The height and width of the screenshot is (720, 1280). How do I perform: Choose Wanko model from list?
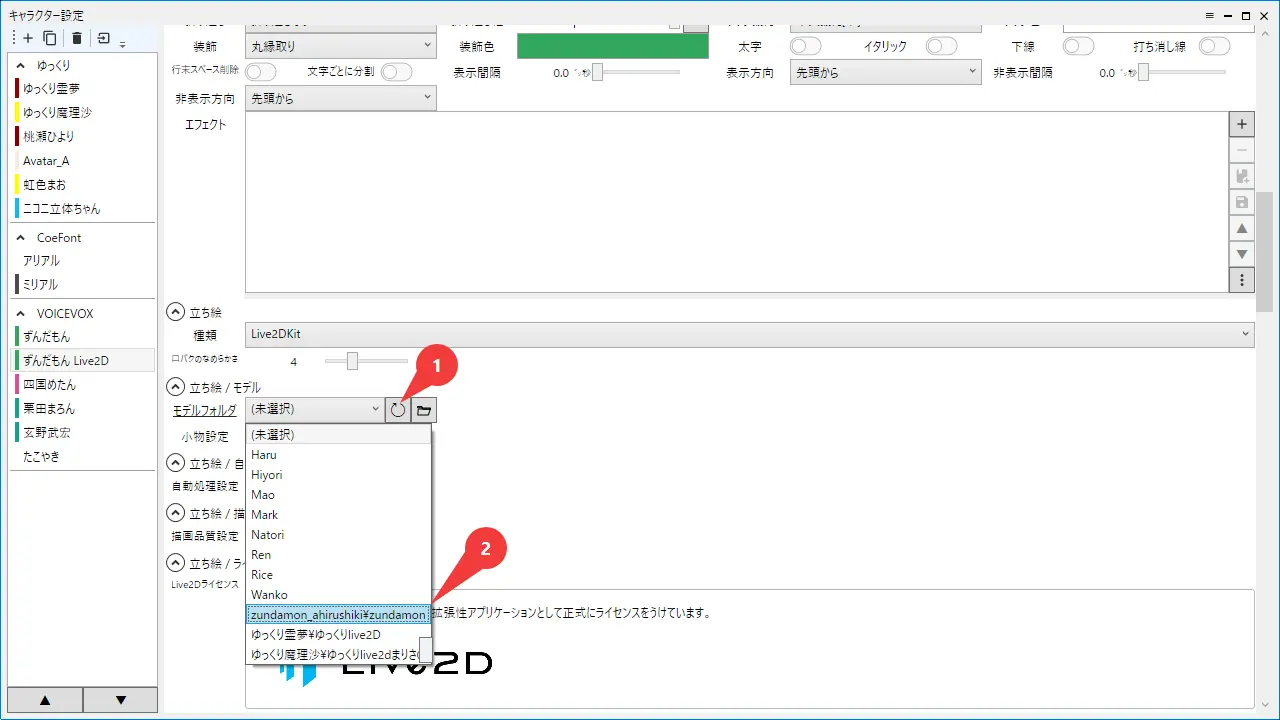339,595
